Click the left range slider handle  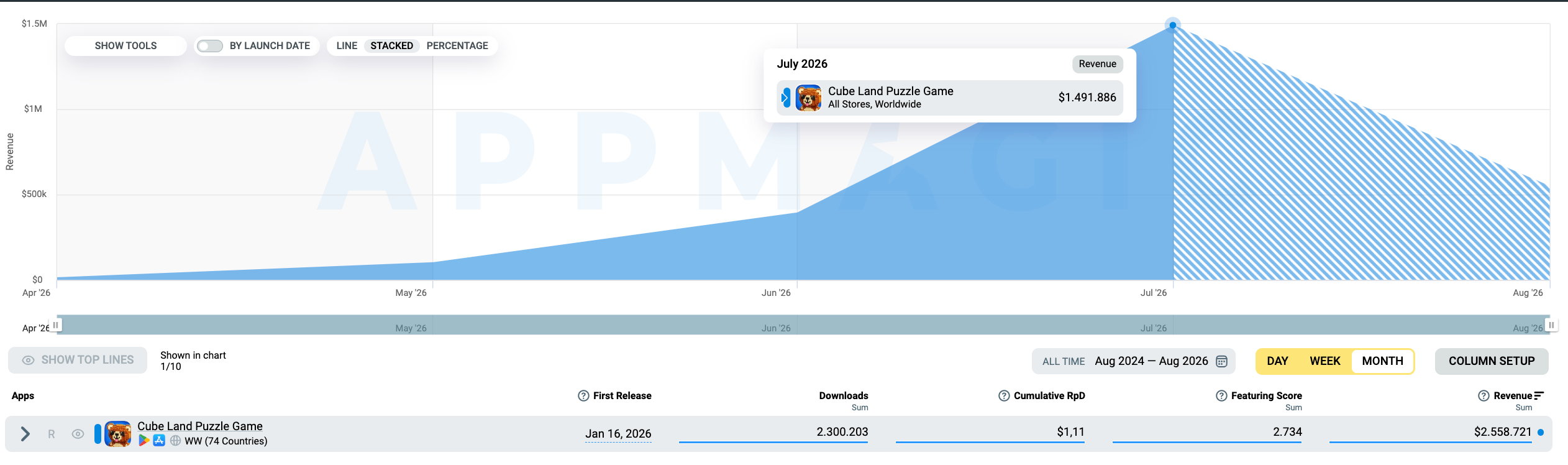(56, 325)
